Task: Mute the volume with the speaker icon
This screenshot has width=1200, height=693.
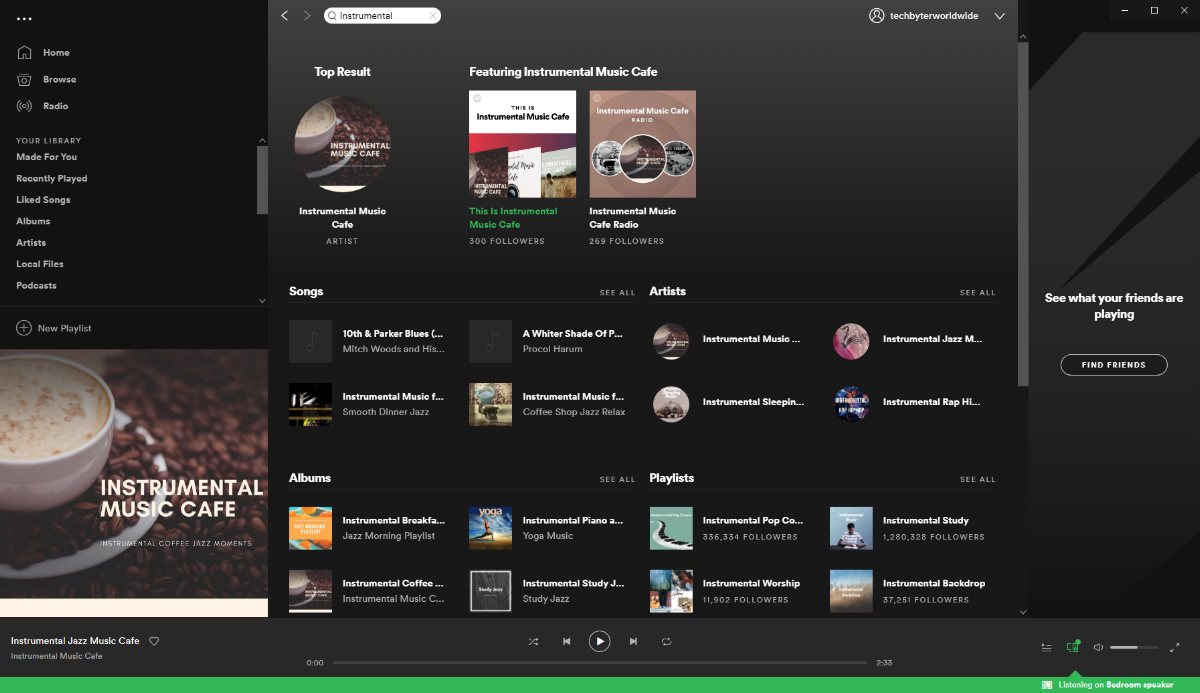Action: pyautogui.click(x=1098, y=647)
